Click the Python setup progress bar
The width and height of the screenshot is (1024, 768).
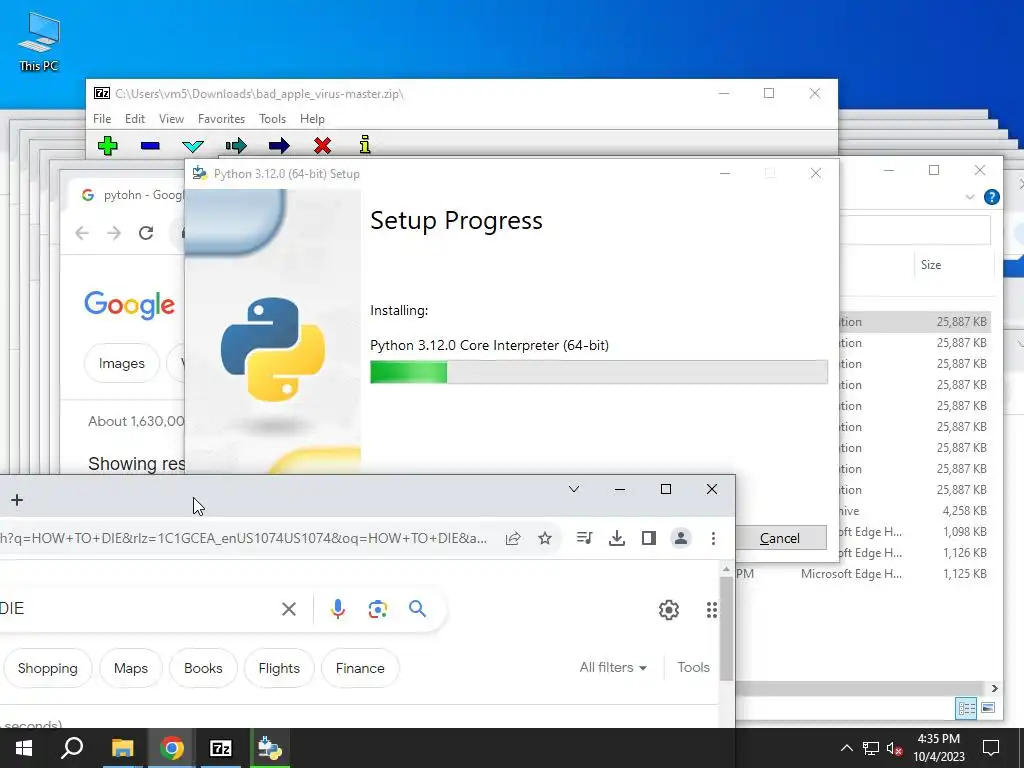tap(599, 372)
